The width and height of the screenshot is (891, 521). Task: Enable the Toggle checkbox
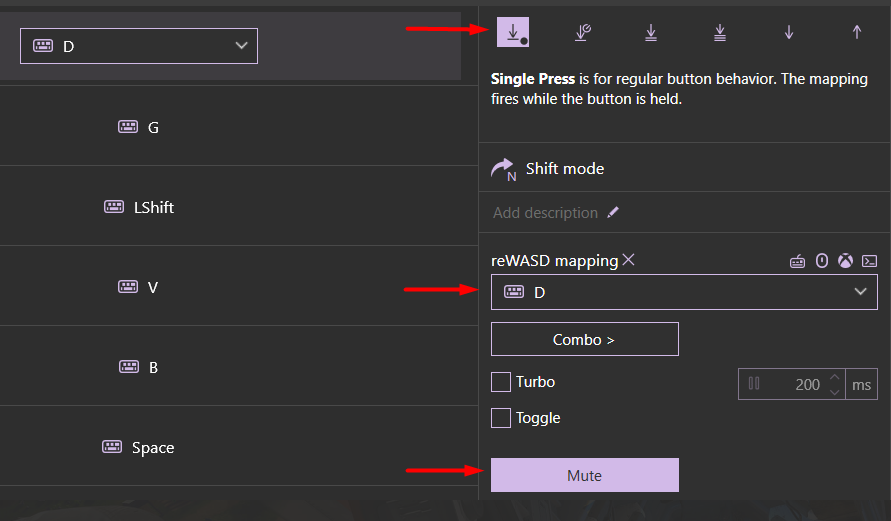pos(501,418)
